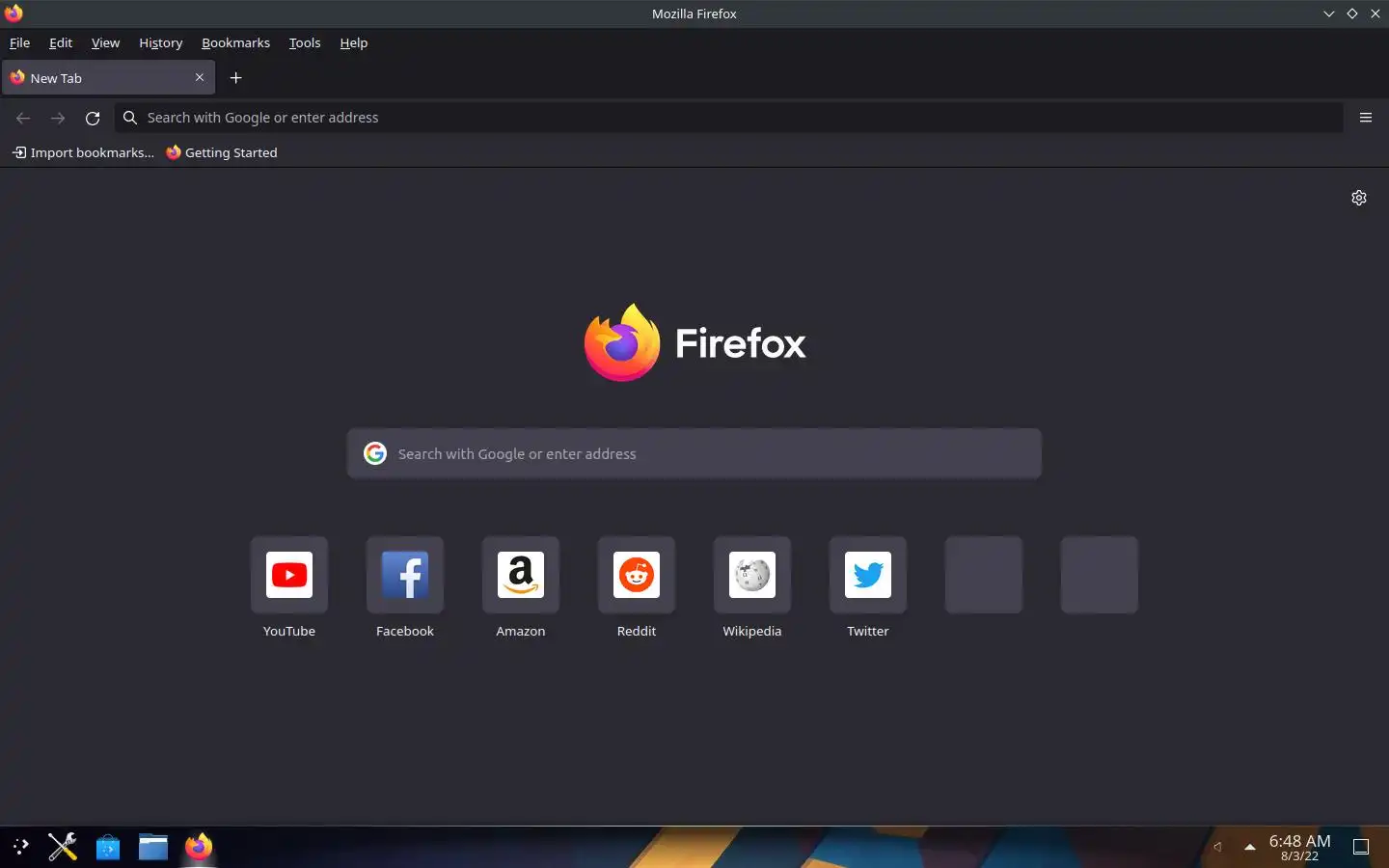Image resolution: width=1389 pixels, height=868 pixels.
Task: Expand hidden system tray icons arrow
Action: pyautogui.click(x=1250, y=847)
